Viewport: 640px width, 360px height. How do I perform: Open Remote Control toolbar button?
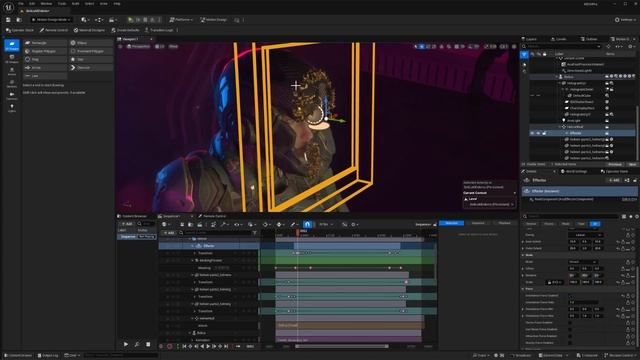coord(54,30)
